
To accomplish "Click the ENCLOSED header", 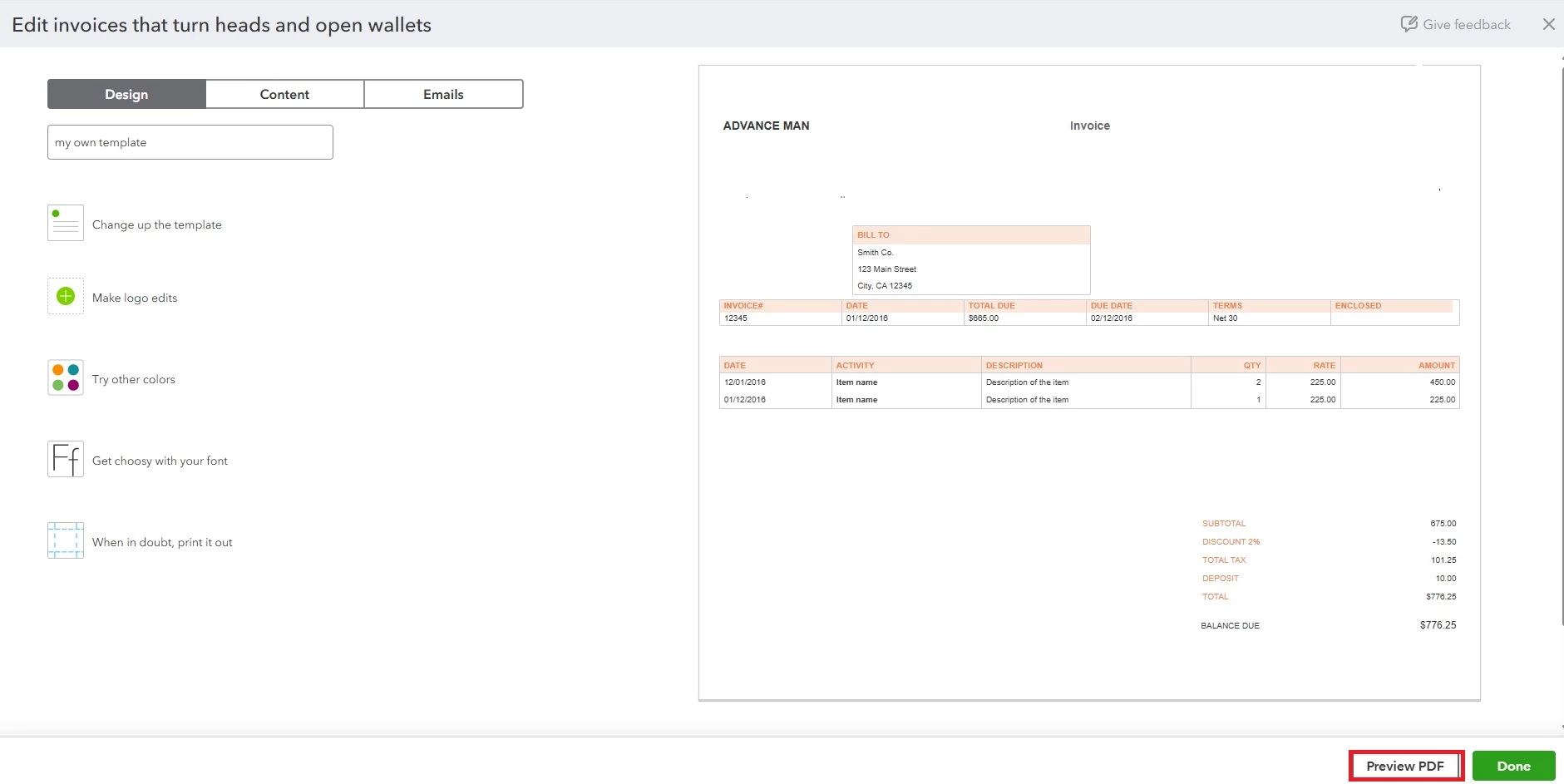I will click(1358, 306).
